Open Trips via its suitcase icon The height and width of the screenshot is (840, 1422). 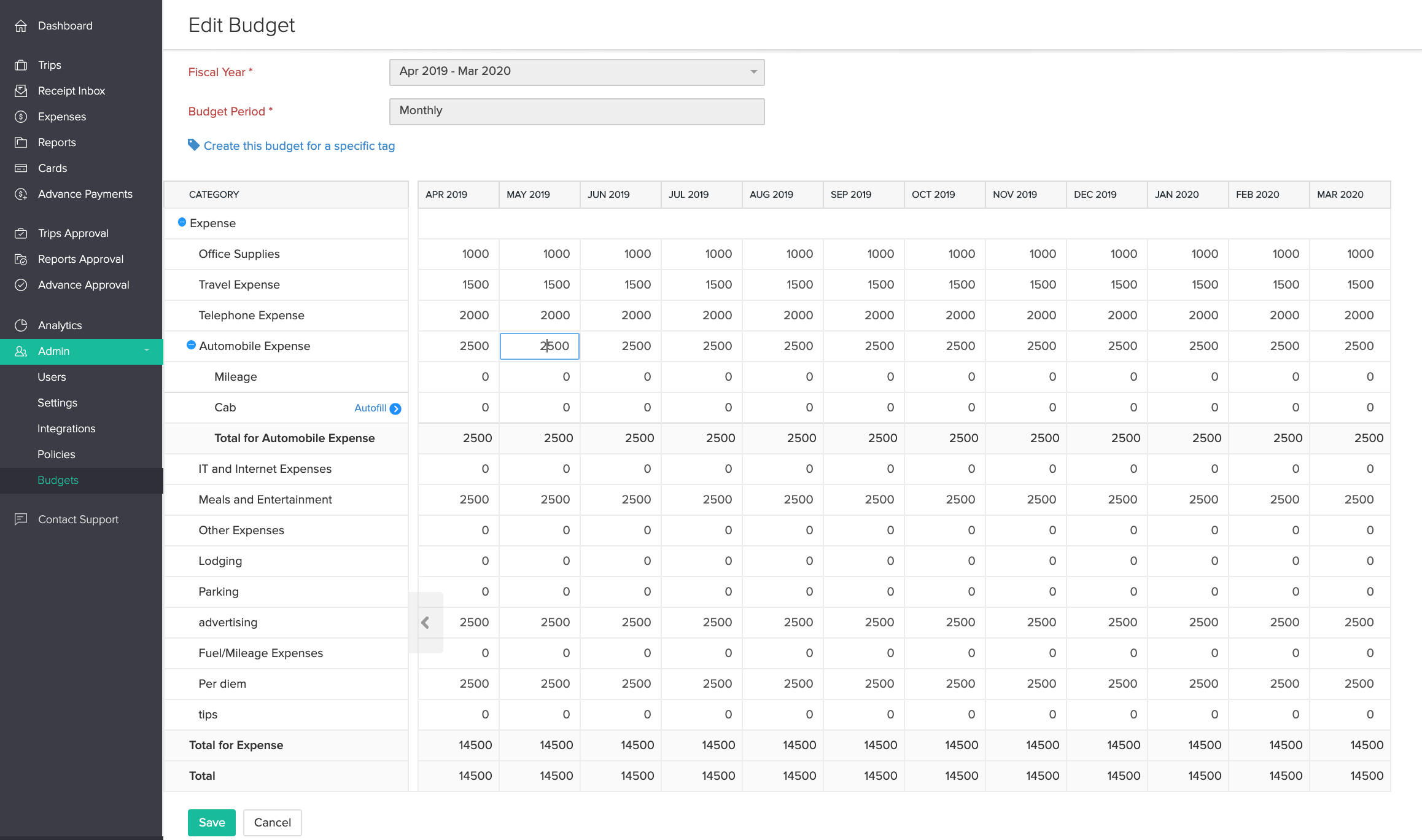click(x=21, y=65)
